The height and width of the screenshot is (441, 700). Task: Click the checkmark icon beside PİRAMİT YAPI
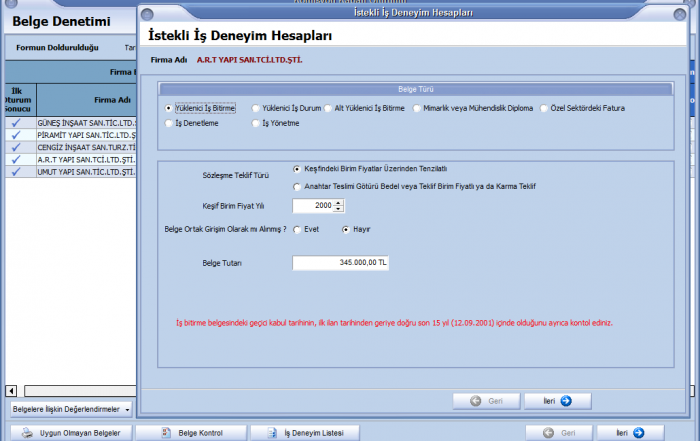point(16,135)
